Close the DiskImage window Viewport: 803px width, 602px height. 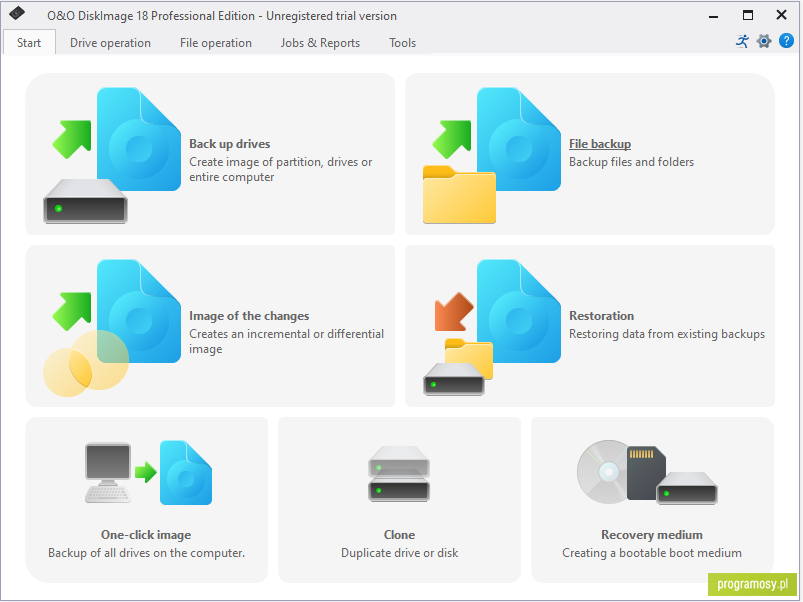click(x=781, y=15)
